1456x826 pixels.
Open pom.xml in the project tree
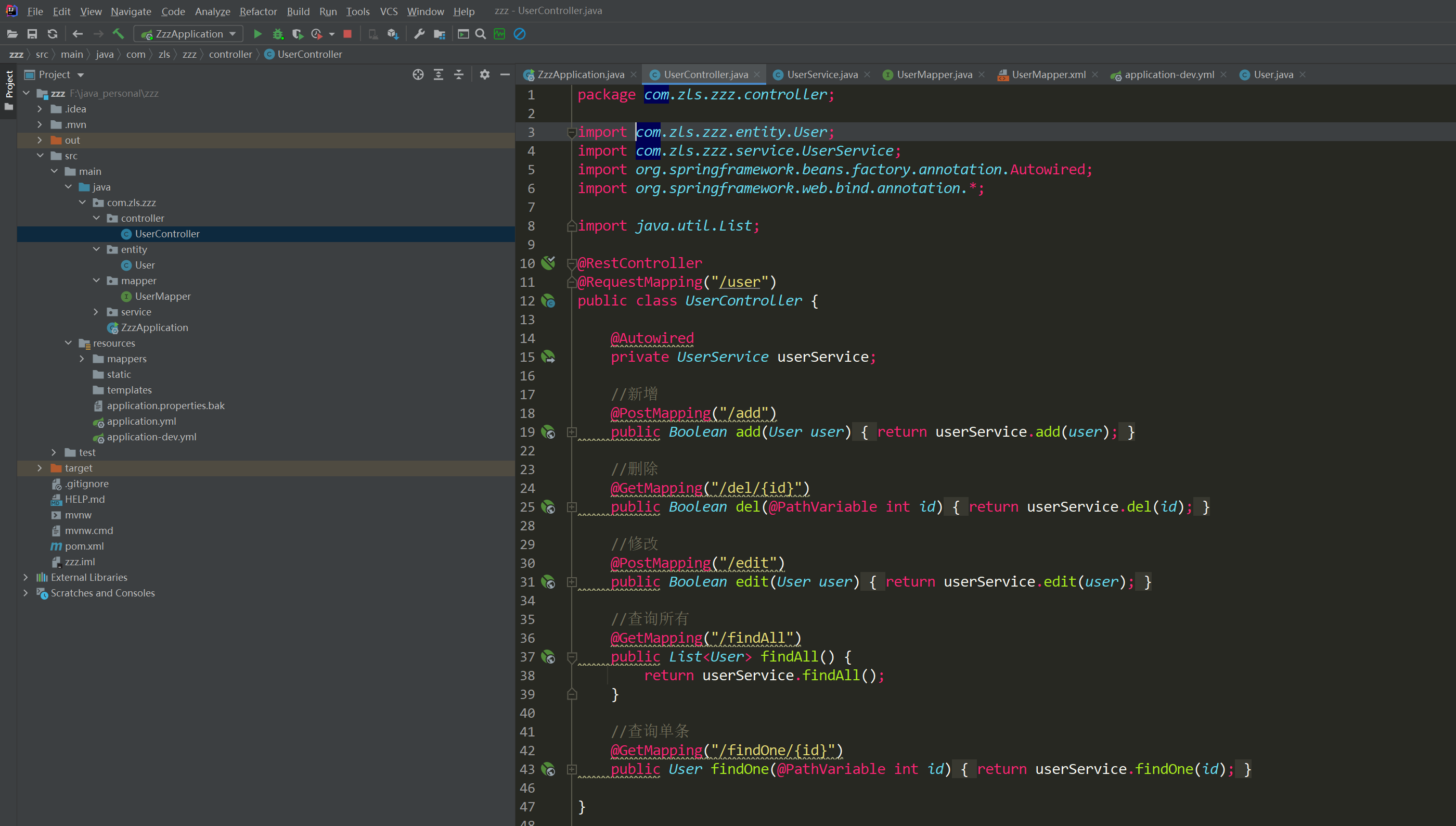(84, 547)
